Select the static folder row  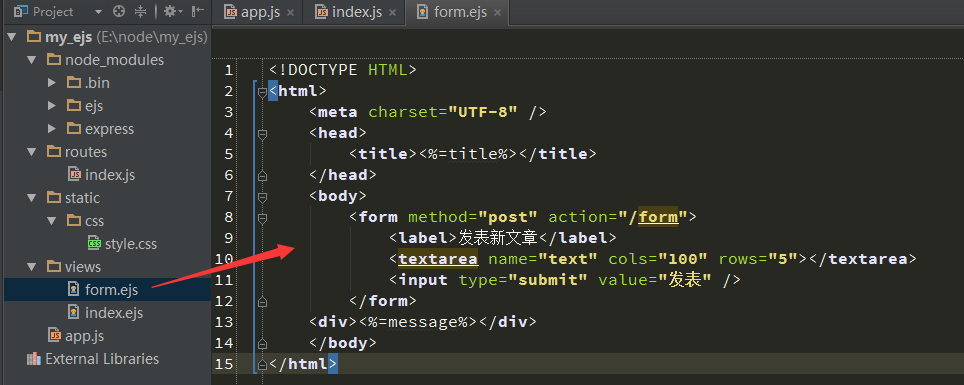tap(108, 198)
